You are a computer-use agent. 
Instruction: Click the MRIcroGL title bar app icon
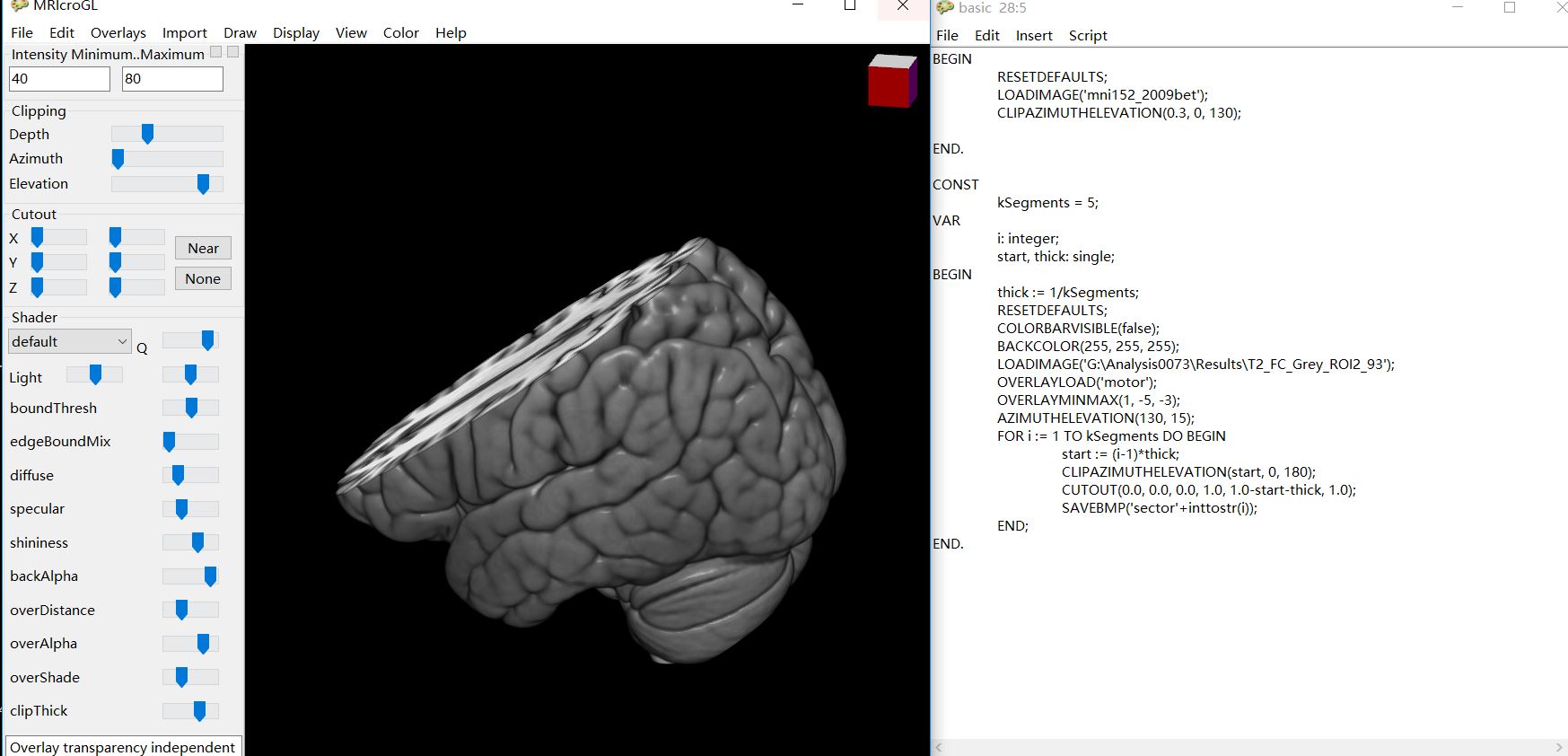pyautogui.click(x=19, y=5)
